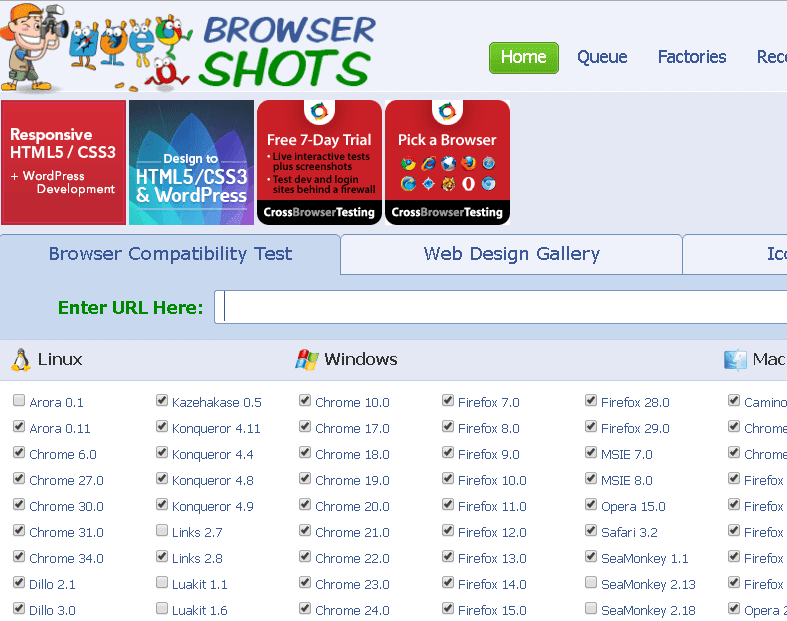Toggle Chrome 20.0 checkbox
Screen dimensions: 787x621
[305, 505]
